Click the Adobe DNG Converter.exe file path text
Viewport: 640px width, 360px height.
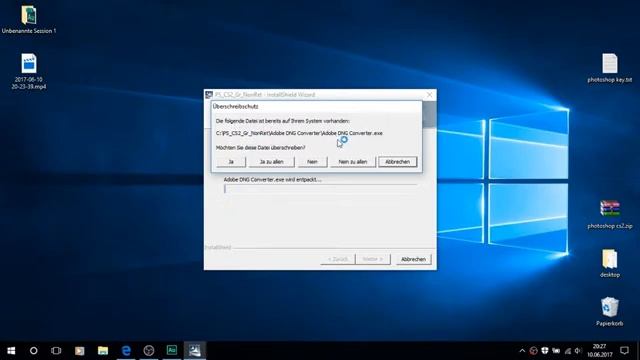pos(299,133)
